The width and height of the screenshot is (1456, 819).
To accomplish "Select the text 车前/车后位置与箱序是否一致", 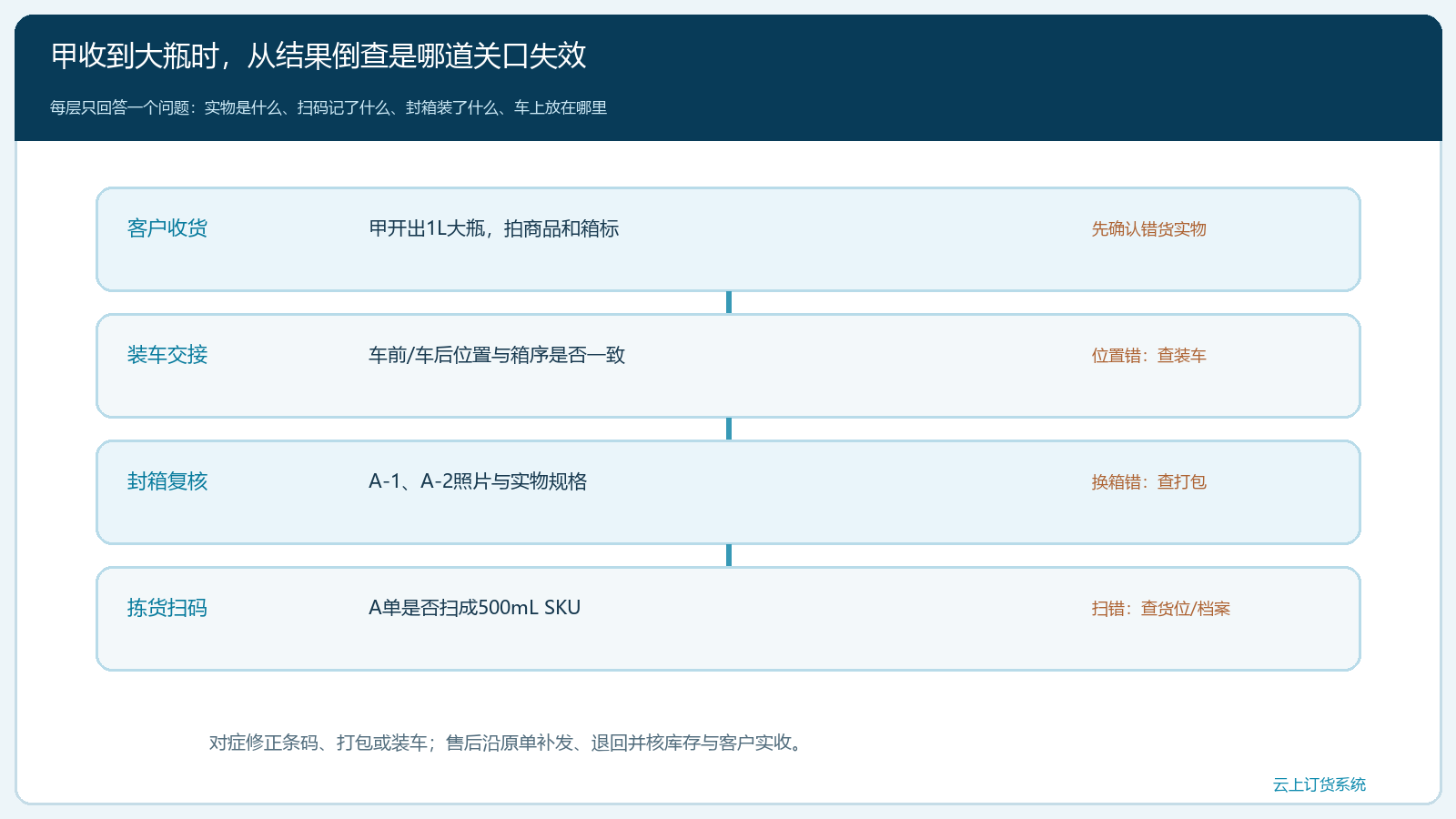I will 497,355.
